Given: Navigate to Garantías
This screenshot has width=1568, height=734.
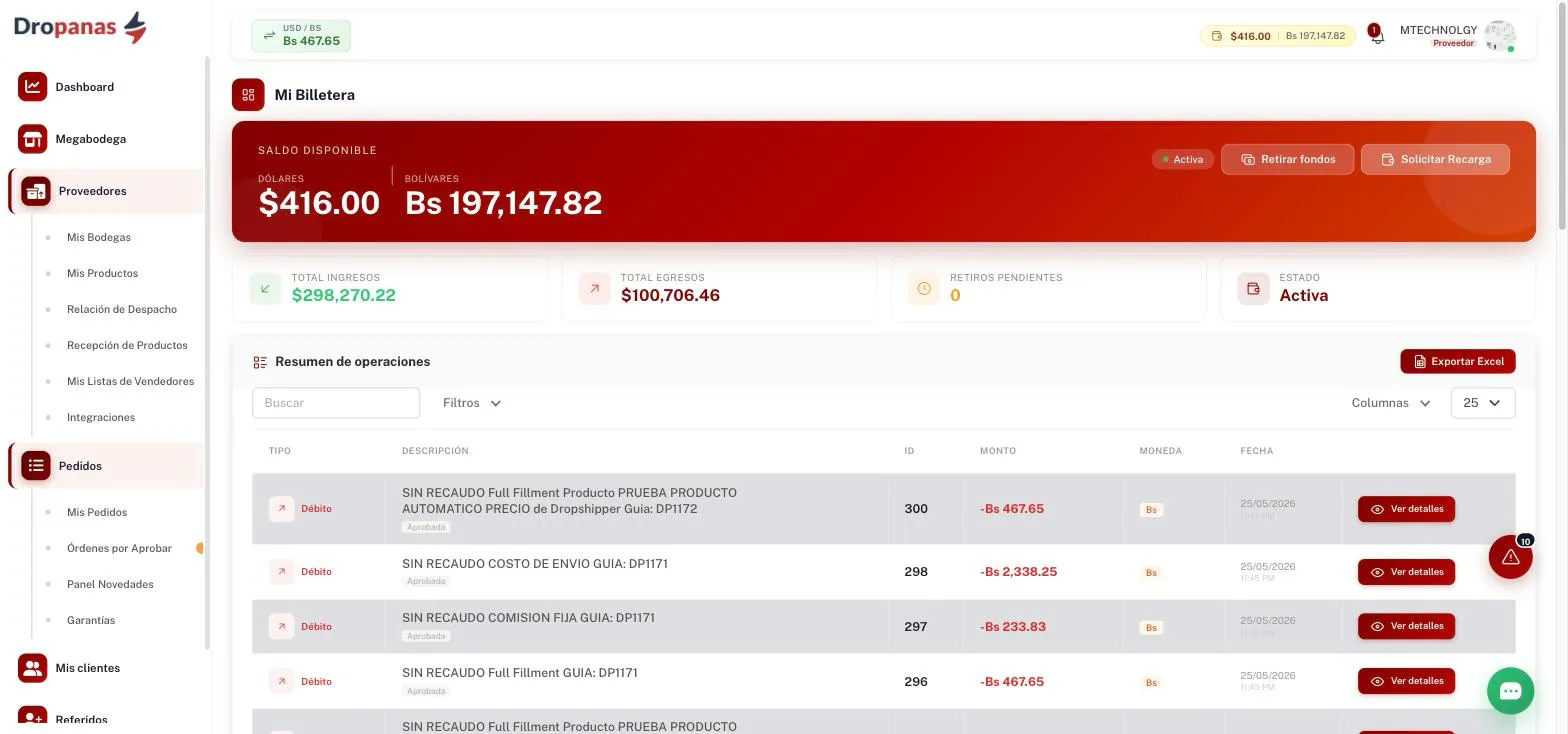Looking at the screenshot, I should tap(91, 620).
